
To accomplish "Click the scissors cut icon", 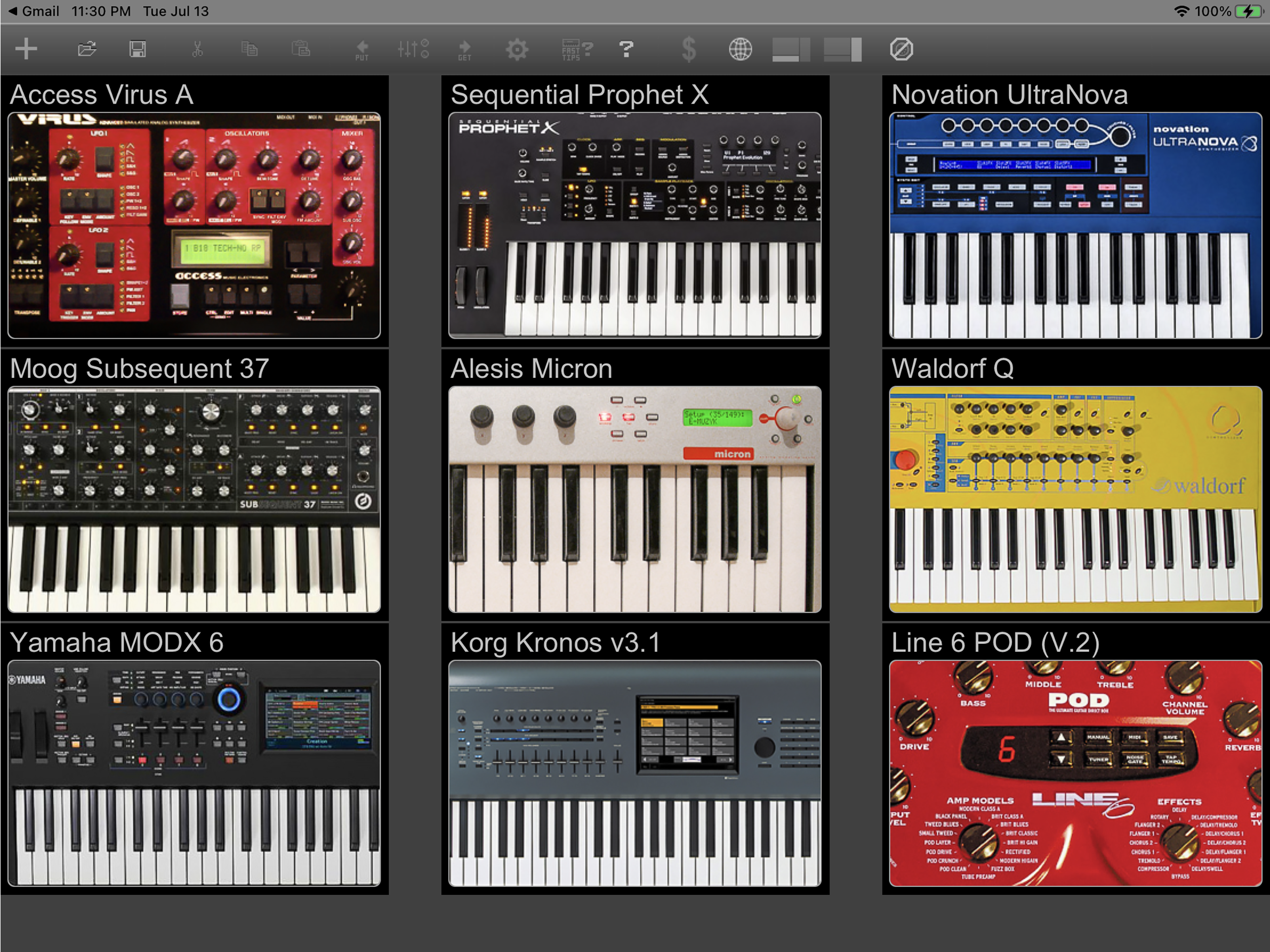I will (197, 49).
